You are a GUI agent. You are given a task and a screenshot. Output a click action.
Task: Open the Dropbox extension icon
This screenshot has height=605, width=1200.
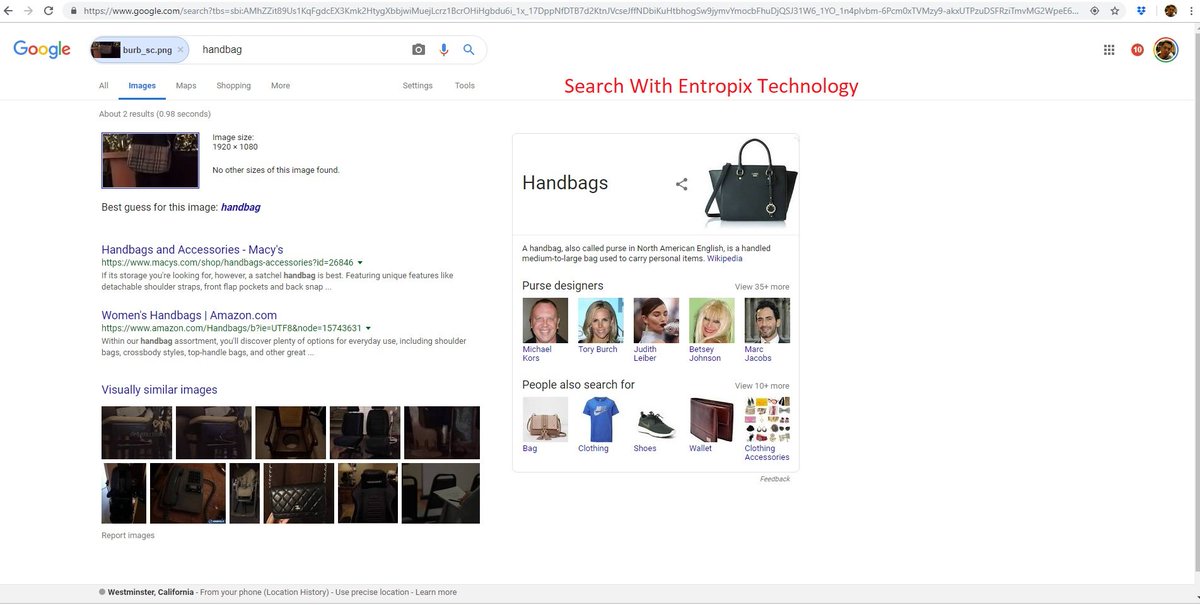tap(1141, 10)
